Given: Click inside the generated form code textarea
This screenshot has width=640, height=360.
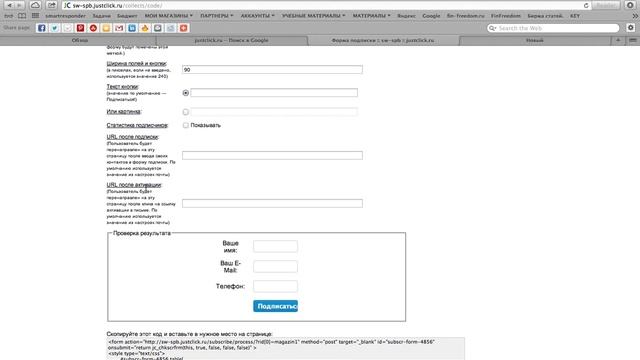Looking at the screenshot, I should tap(286, 349).
